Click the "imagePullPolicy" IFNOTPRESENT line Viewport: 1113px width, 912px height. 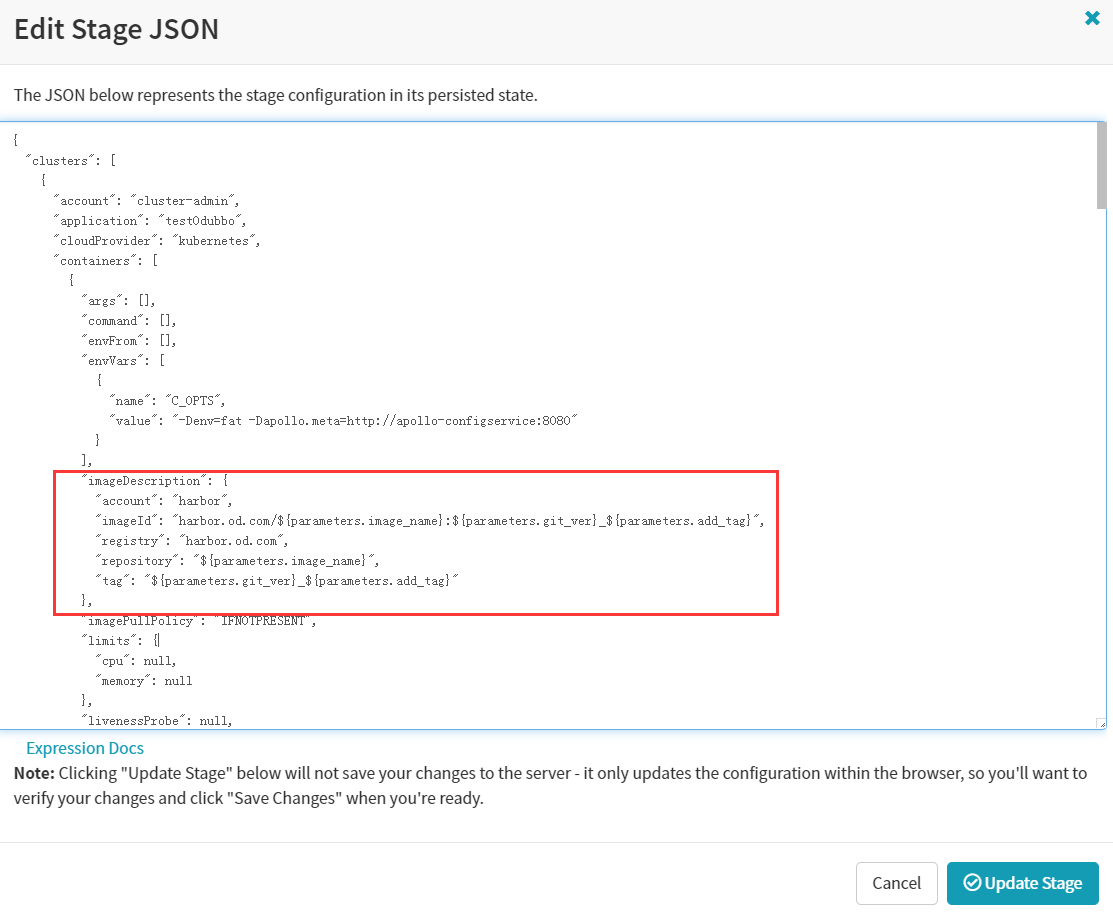coord(199,621)
